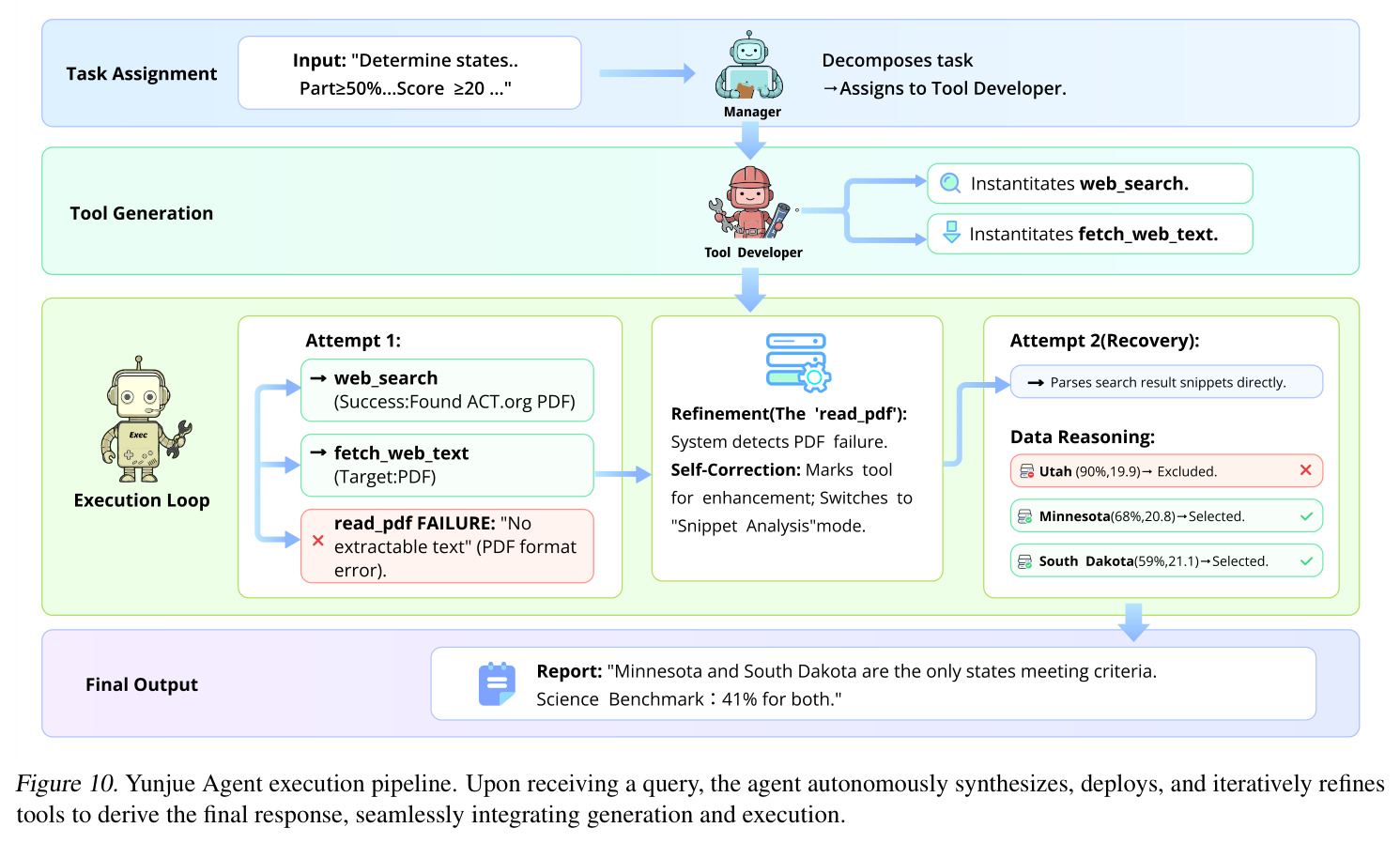Click the red X in the Utah row
The width and height of the screenshot is (1400, 843).
point(1305,470)
